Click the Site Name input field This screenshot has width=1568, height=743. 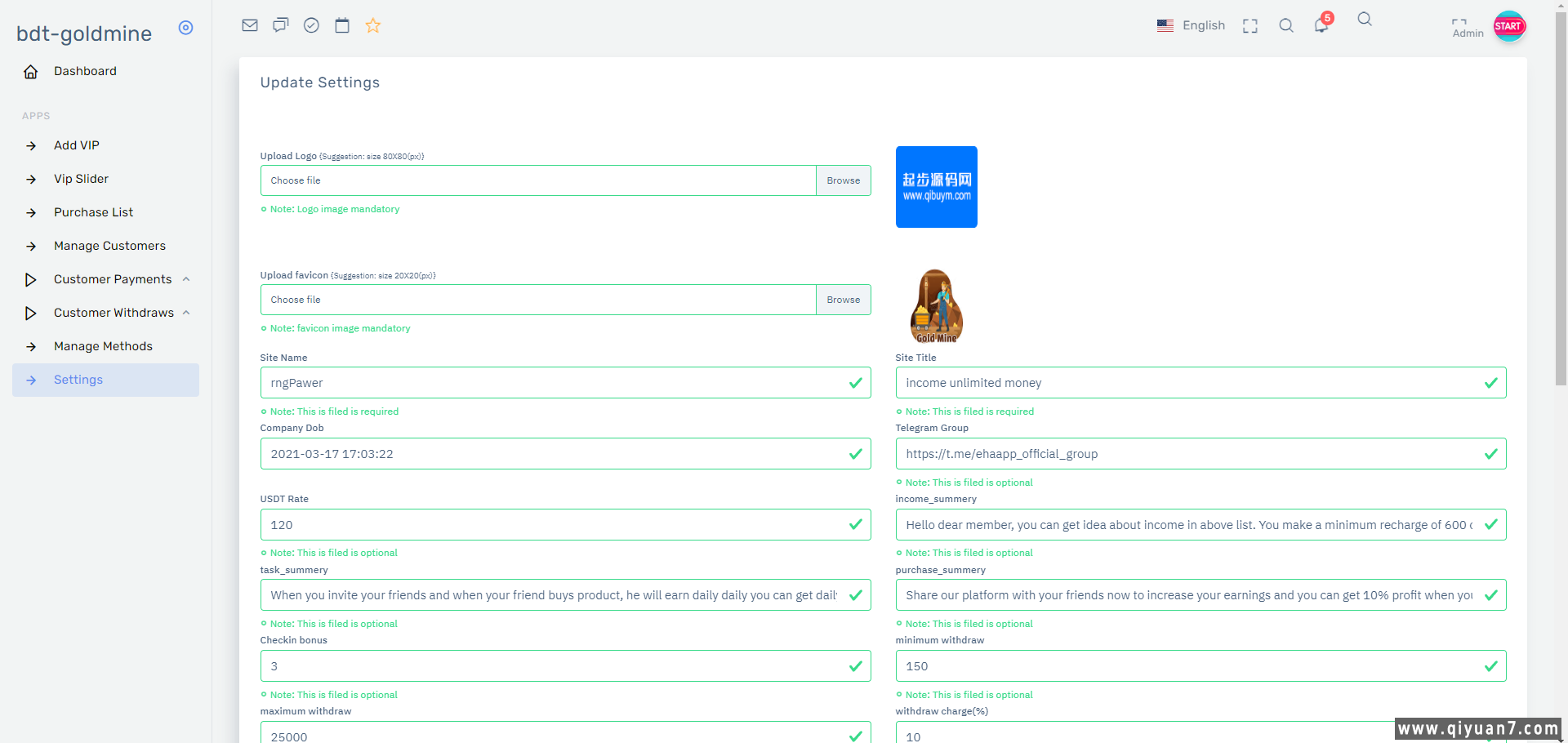pyautogui.click(x=555, y=383)
